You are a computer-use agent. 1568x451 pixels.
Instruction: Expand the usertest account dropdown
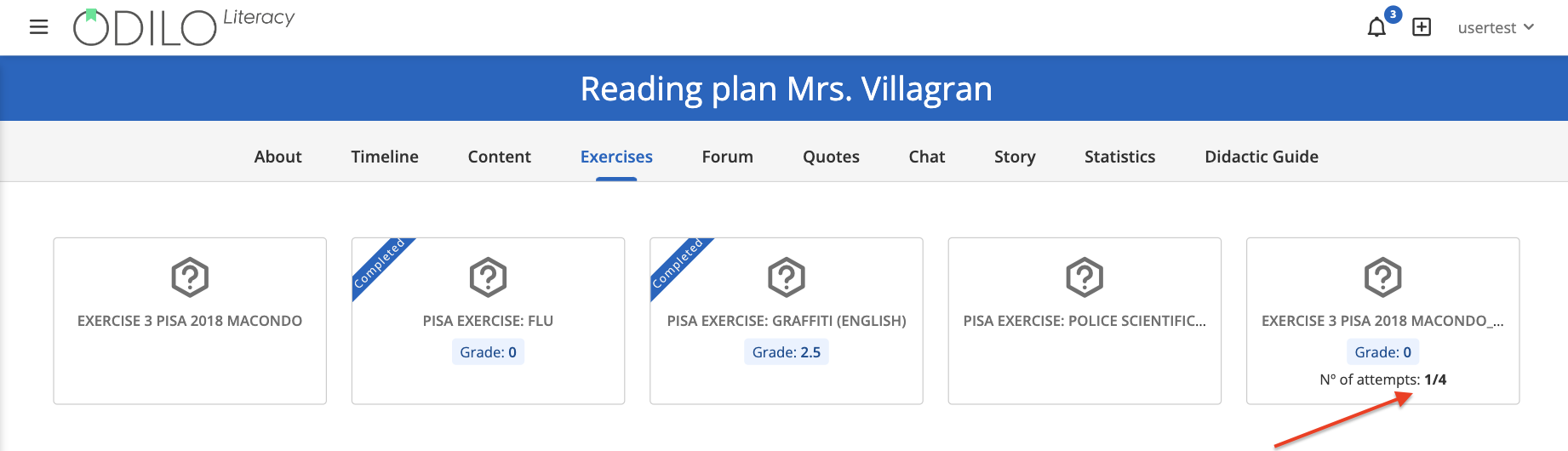click(1496, 27)
